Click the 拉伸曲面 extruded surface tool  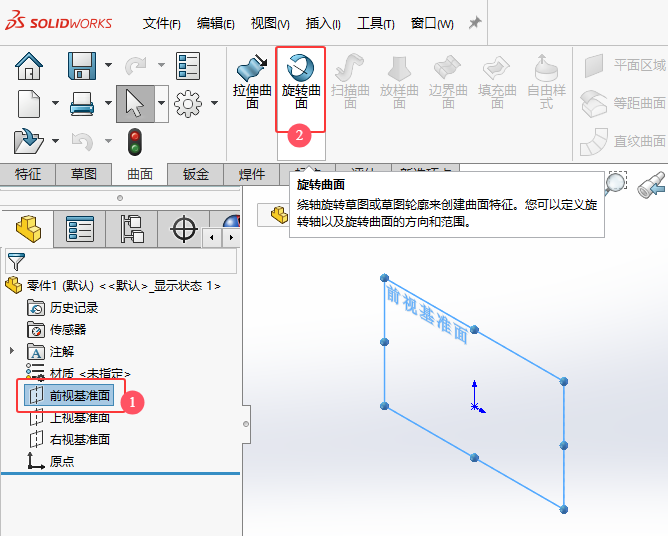(x=252, y=81)
